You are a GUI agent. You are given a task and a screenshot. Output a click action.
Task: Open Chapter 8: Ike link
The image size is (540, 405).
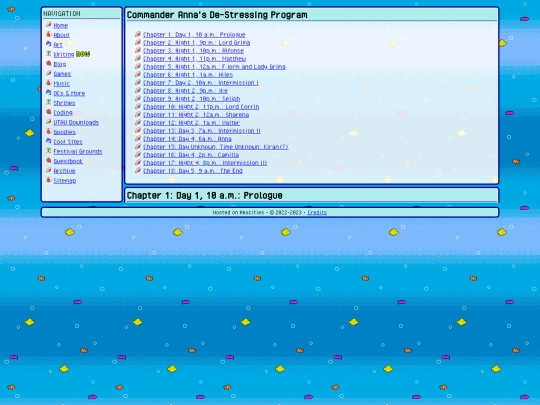pyautogui.click(x=186, y=91)
